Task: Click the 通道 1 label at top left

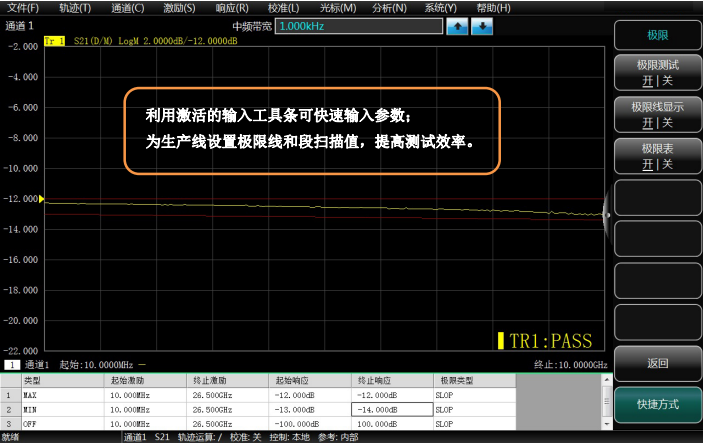Action: 19,26
